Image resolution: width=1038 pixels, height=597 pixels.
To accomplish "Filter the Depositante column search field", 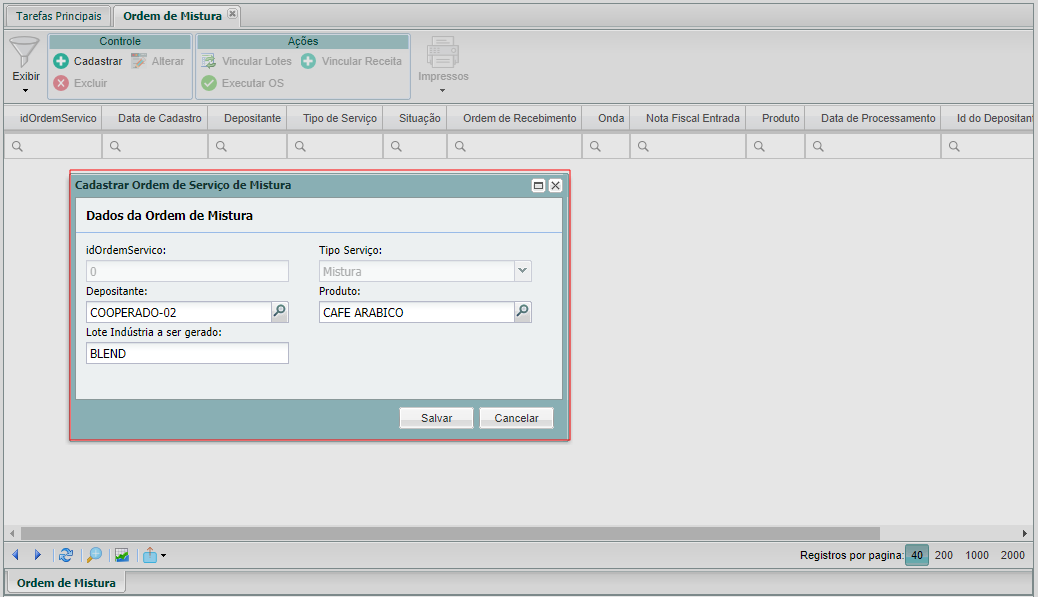I will [x=248, y=146].
